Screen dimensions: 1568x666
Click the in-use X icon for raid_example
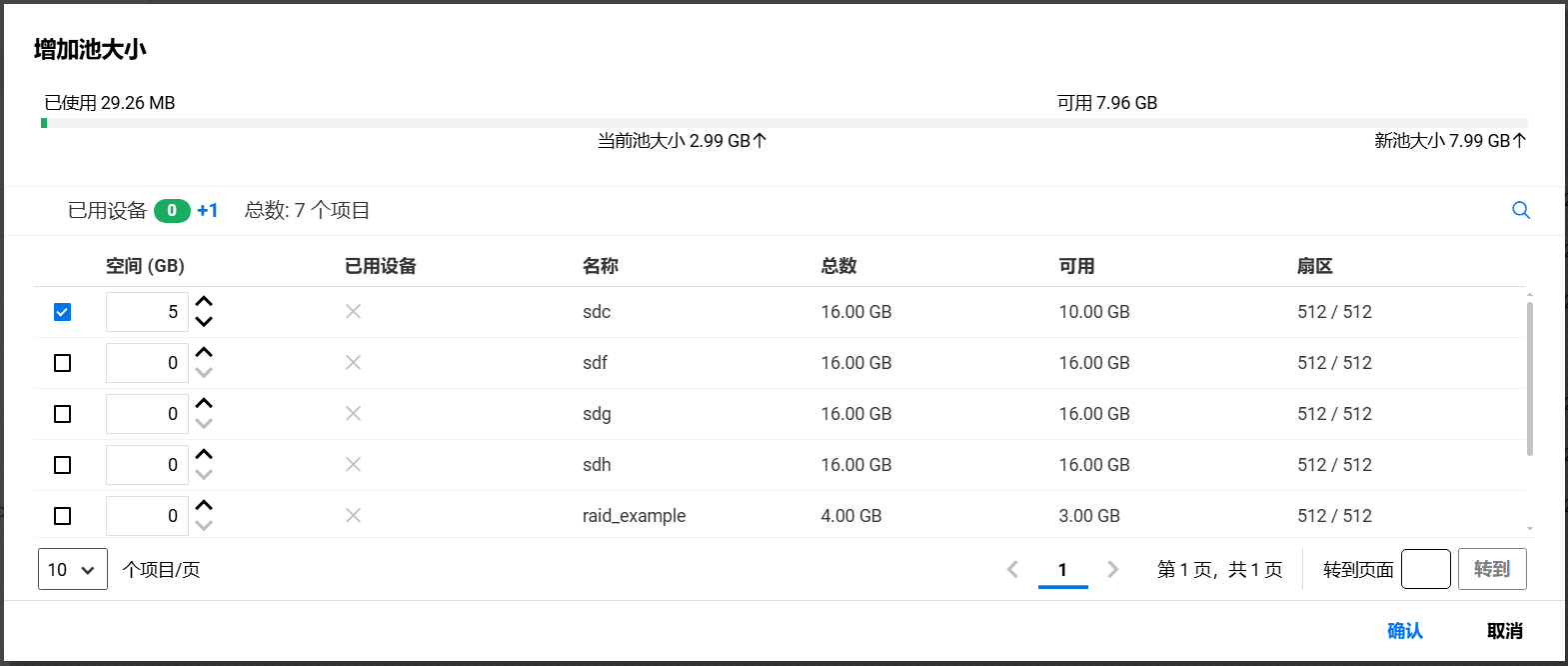(x=353, y=516)
